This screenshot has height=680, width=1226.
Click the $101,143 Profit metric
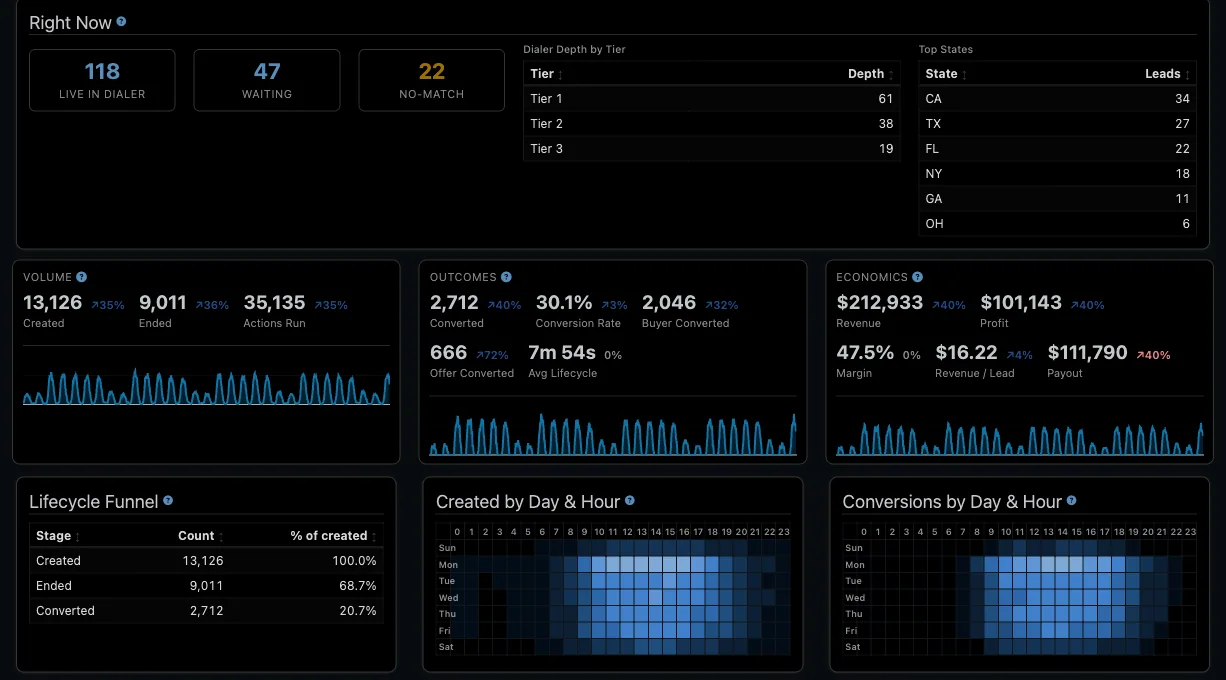click(1042, 311)
